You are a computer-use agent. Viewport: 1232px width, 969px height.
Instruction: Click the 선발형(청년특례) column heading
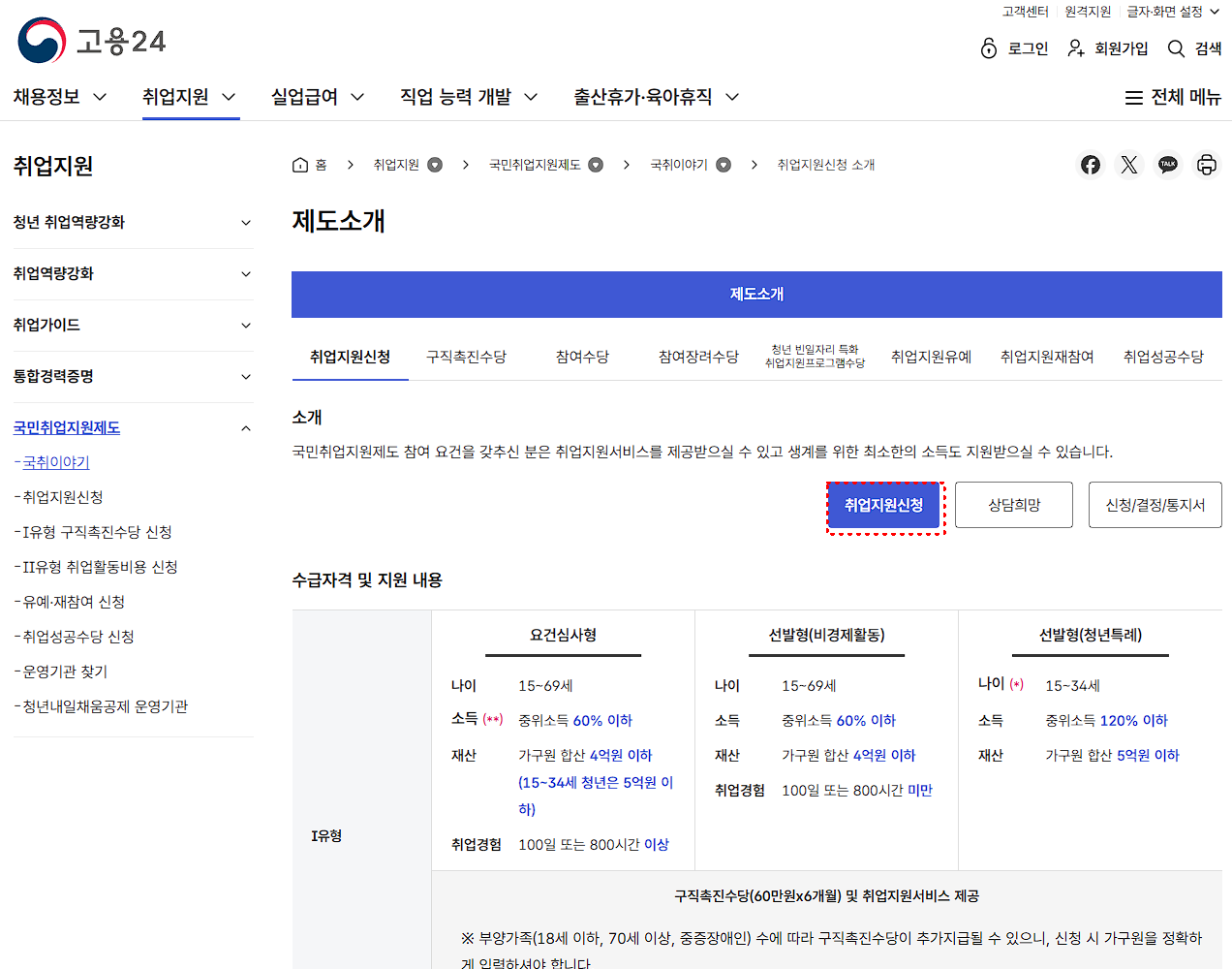pos(1091,636)
